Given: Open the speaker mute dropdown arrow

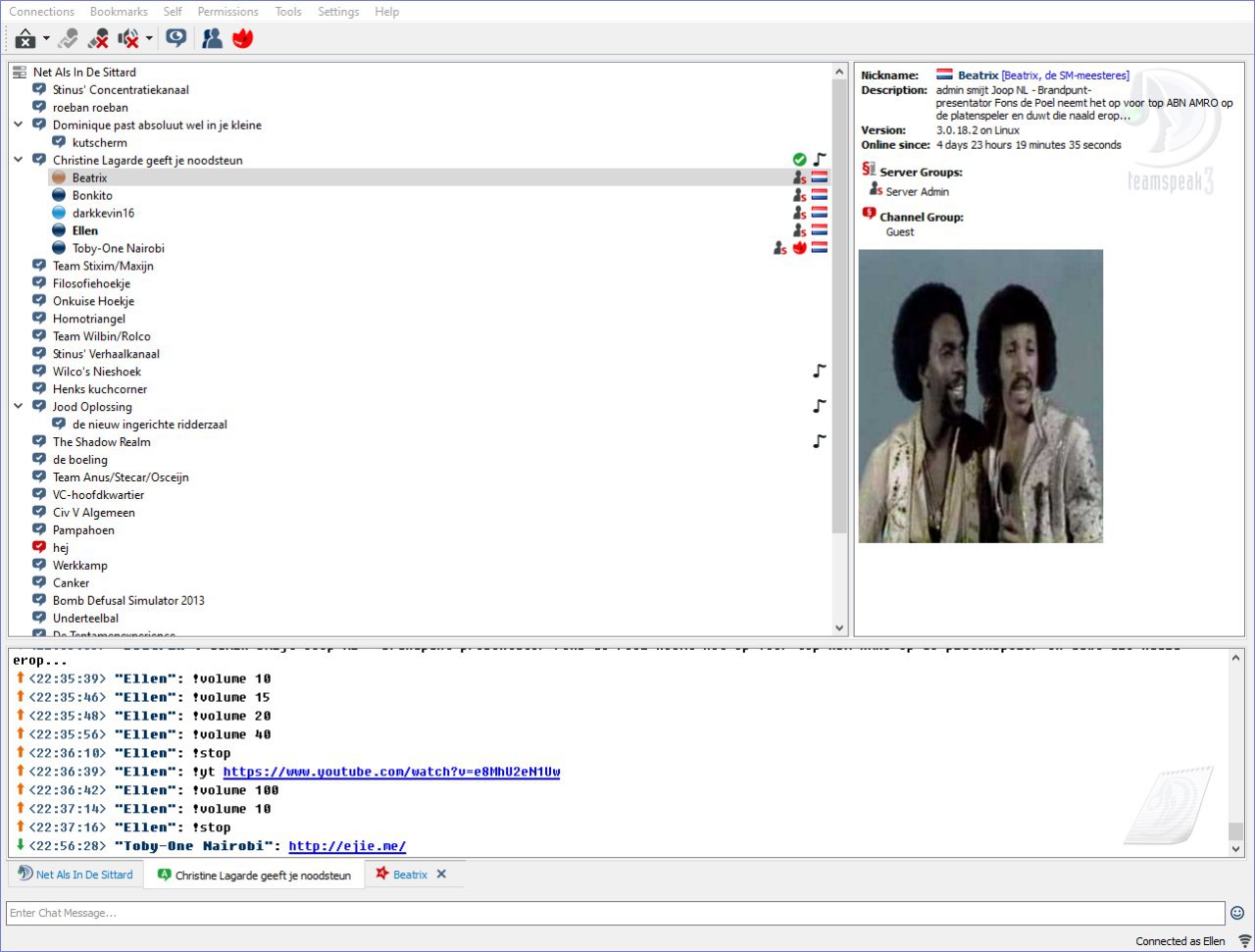Looking at the screenshot, I should [x=149, y=38].
